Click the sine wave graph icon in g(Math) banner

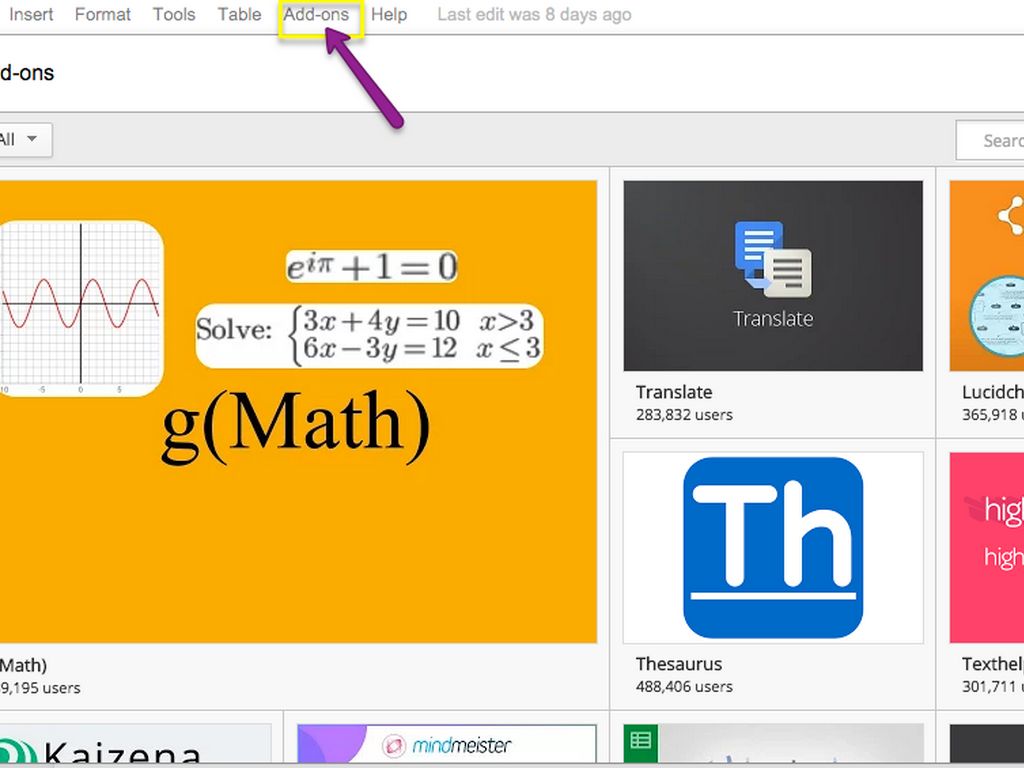(80, 308)
